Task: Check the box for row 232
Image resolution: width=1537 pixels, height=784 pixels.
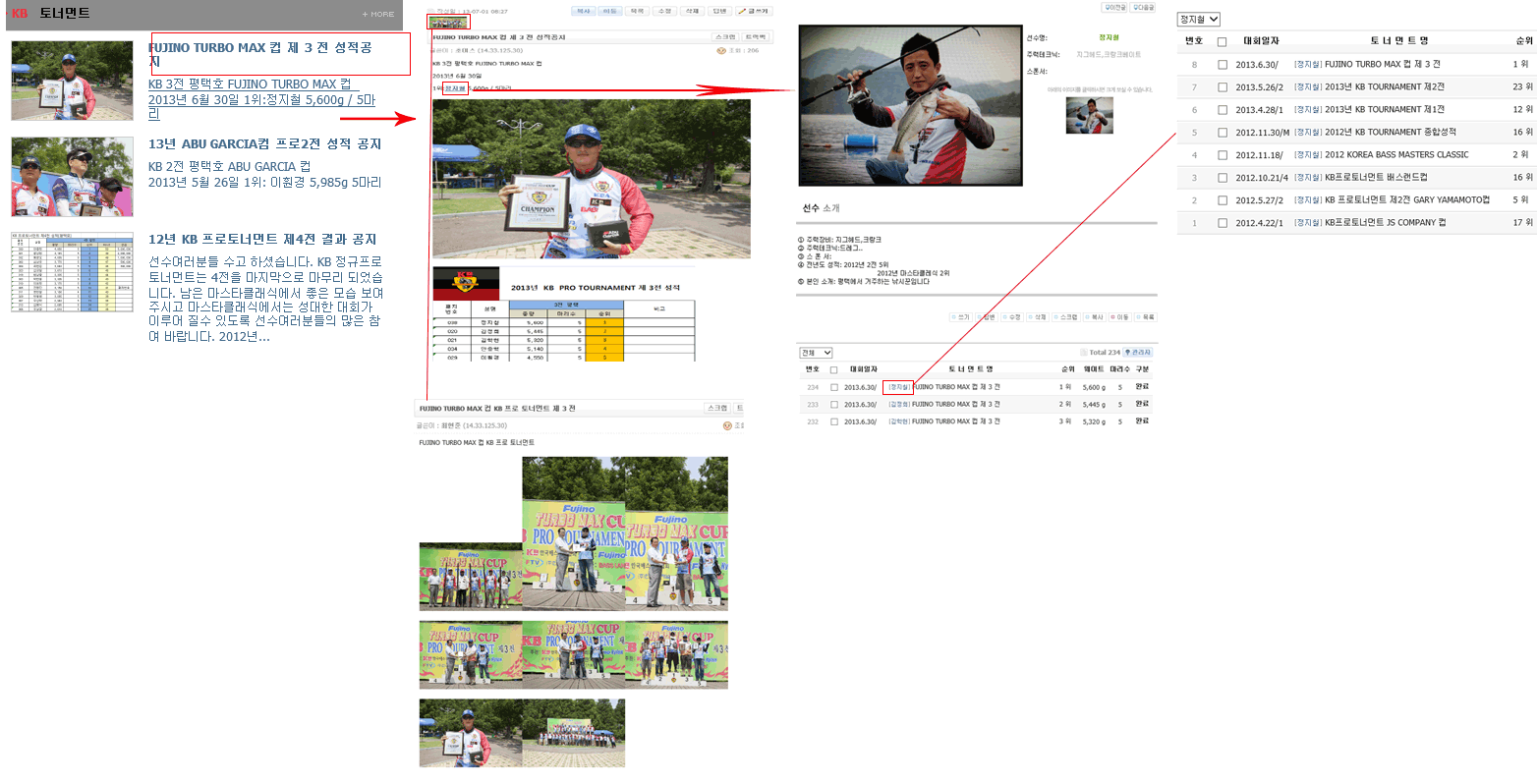Action: coord(834,421)
